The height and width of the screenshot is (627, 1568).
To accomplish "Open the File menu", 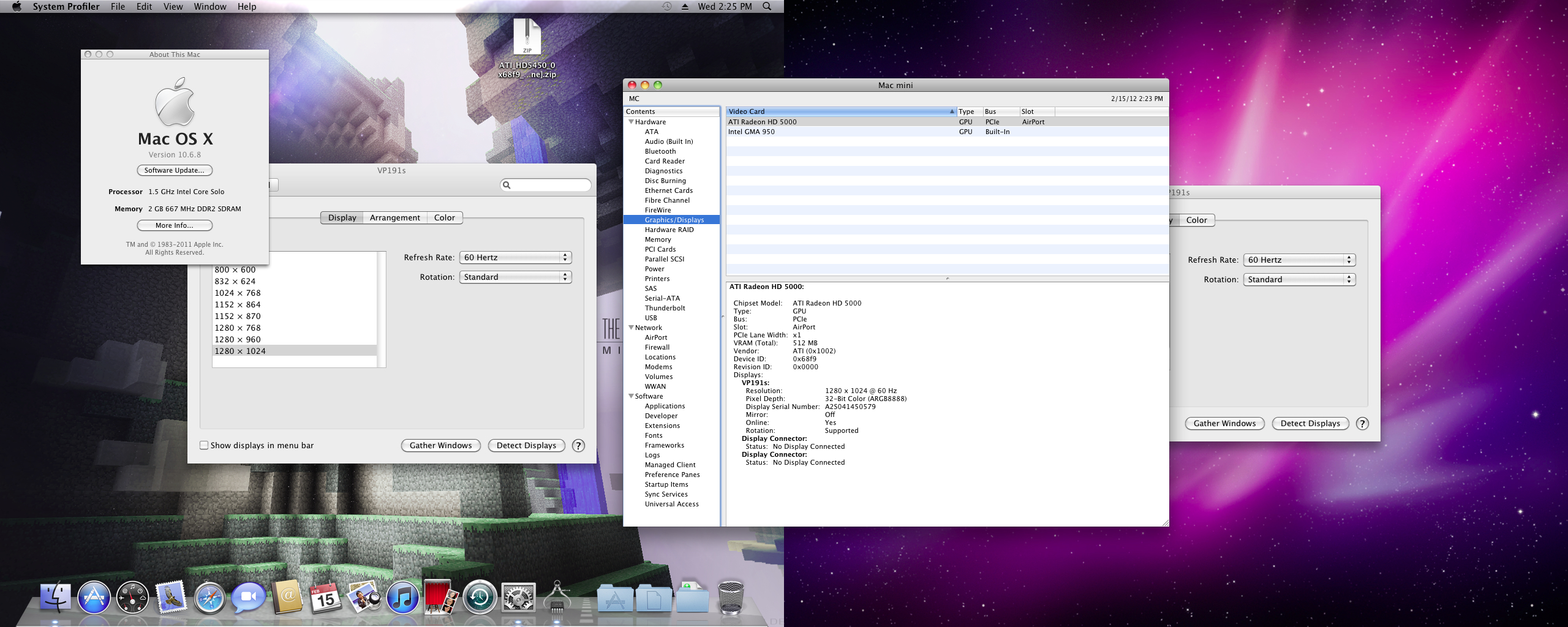I will point(118,6).
